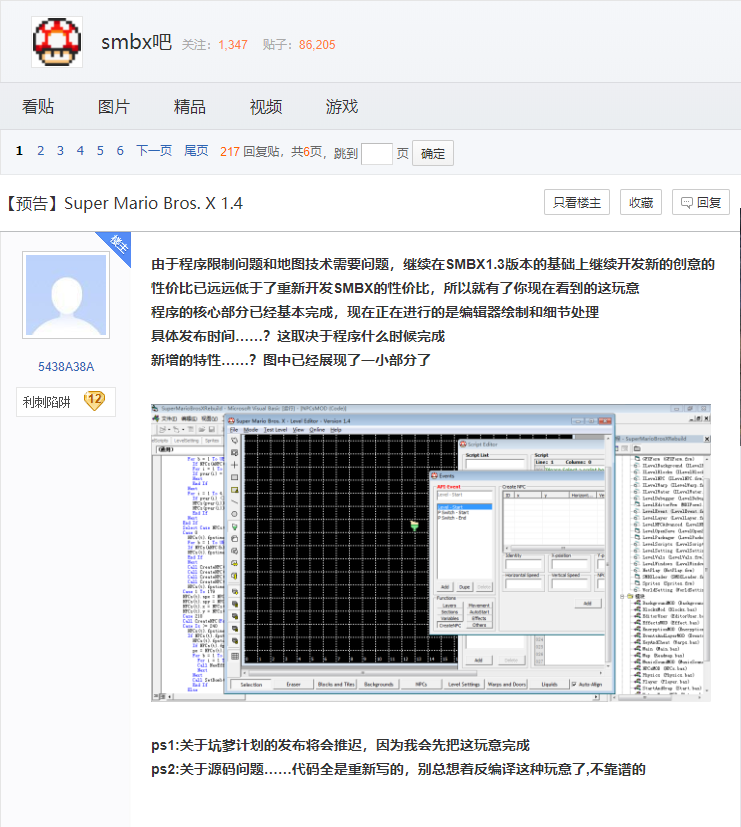Click line starting 程序的核心部分
741x827 pixels.
coord(375,312)
